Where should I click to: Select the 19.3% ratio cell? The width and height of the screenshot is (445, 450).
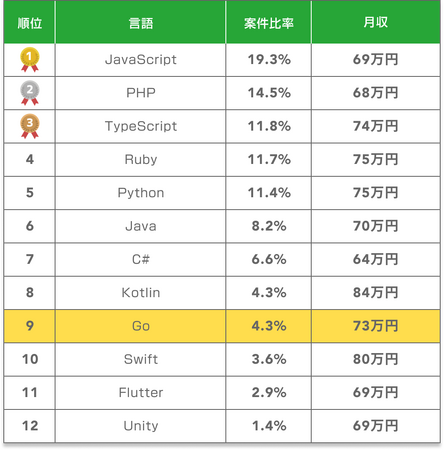[x=269, y=60]
